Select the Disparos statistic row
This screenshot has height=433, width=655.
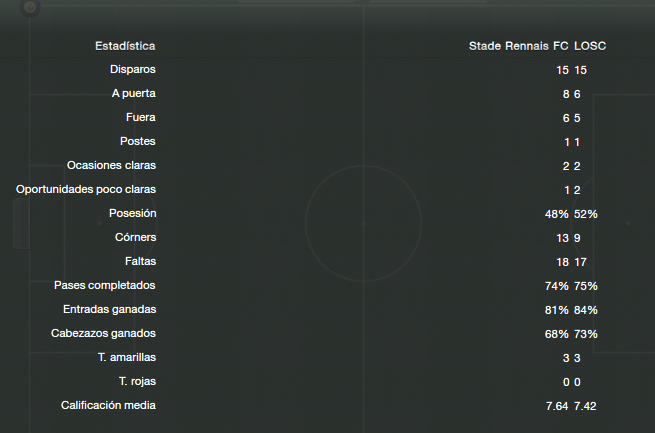coord(328,70)
